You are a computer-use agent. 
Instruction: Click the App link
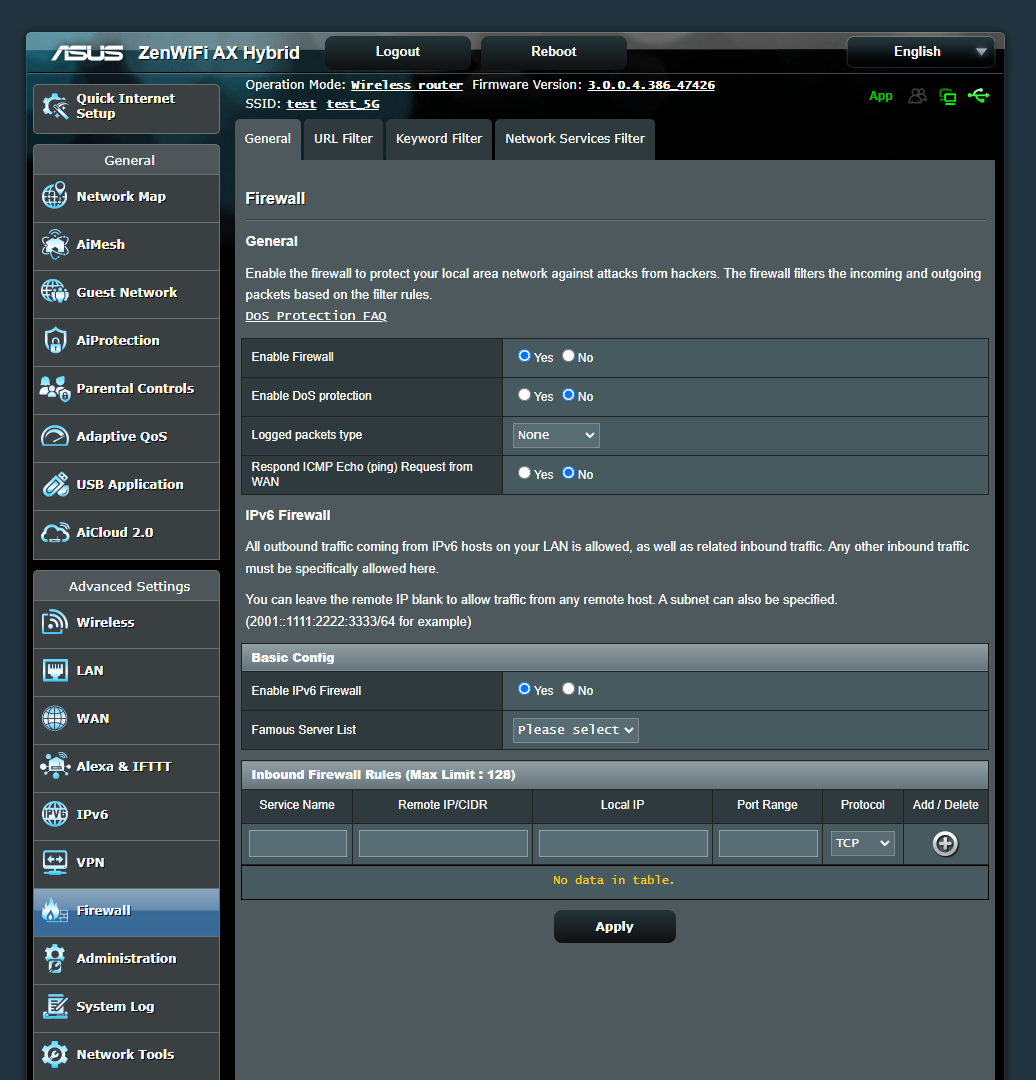880,96
